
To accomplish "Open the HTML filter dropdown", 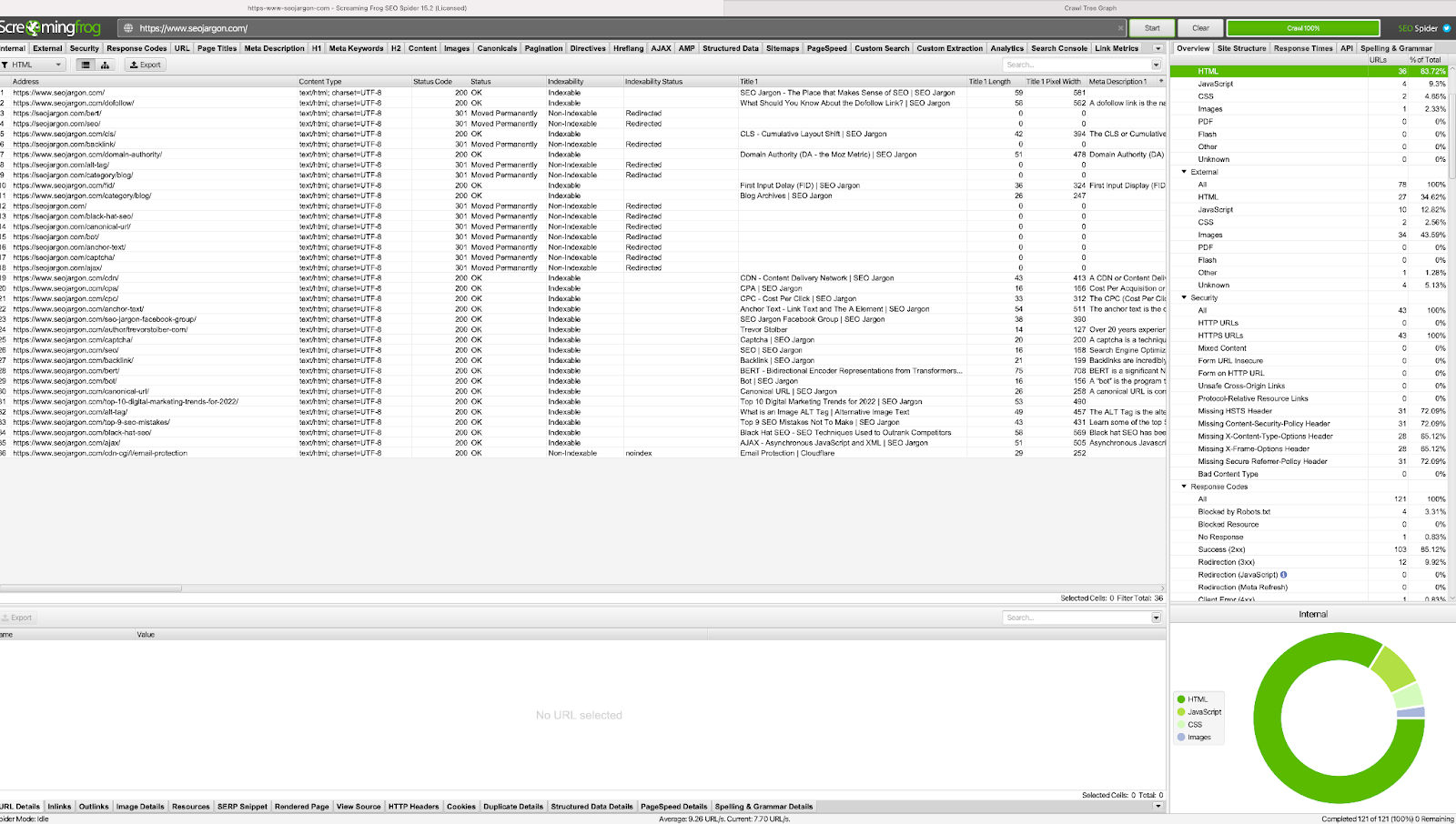I will point(34,65).
